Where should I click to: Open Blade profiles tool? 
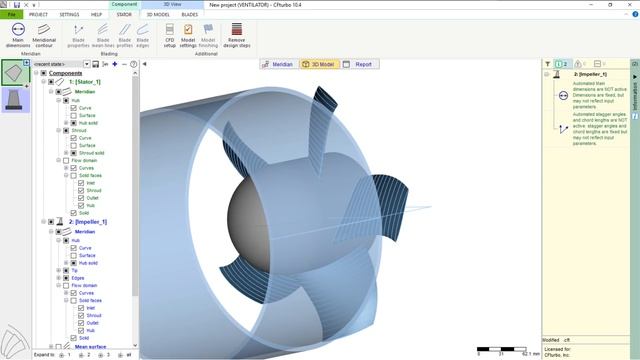coord(124,35)
